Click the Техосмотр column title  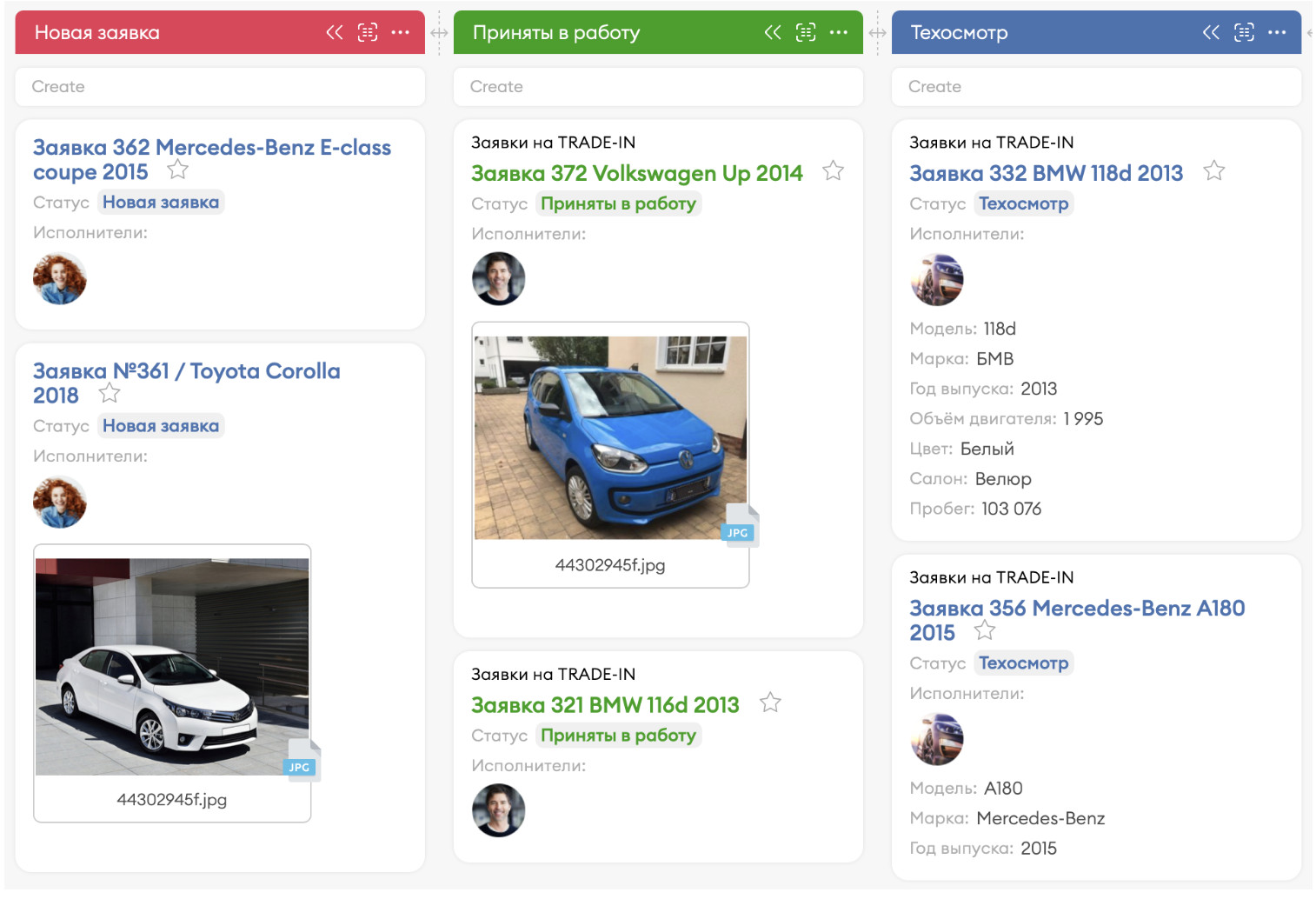960,33
